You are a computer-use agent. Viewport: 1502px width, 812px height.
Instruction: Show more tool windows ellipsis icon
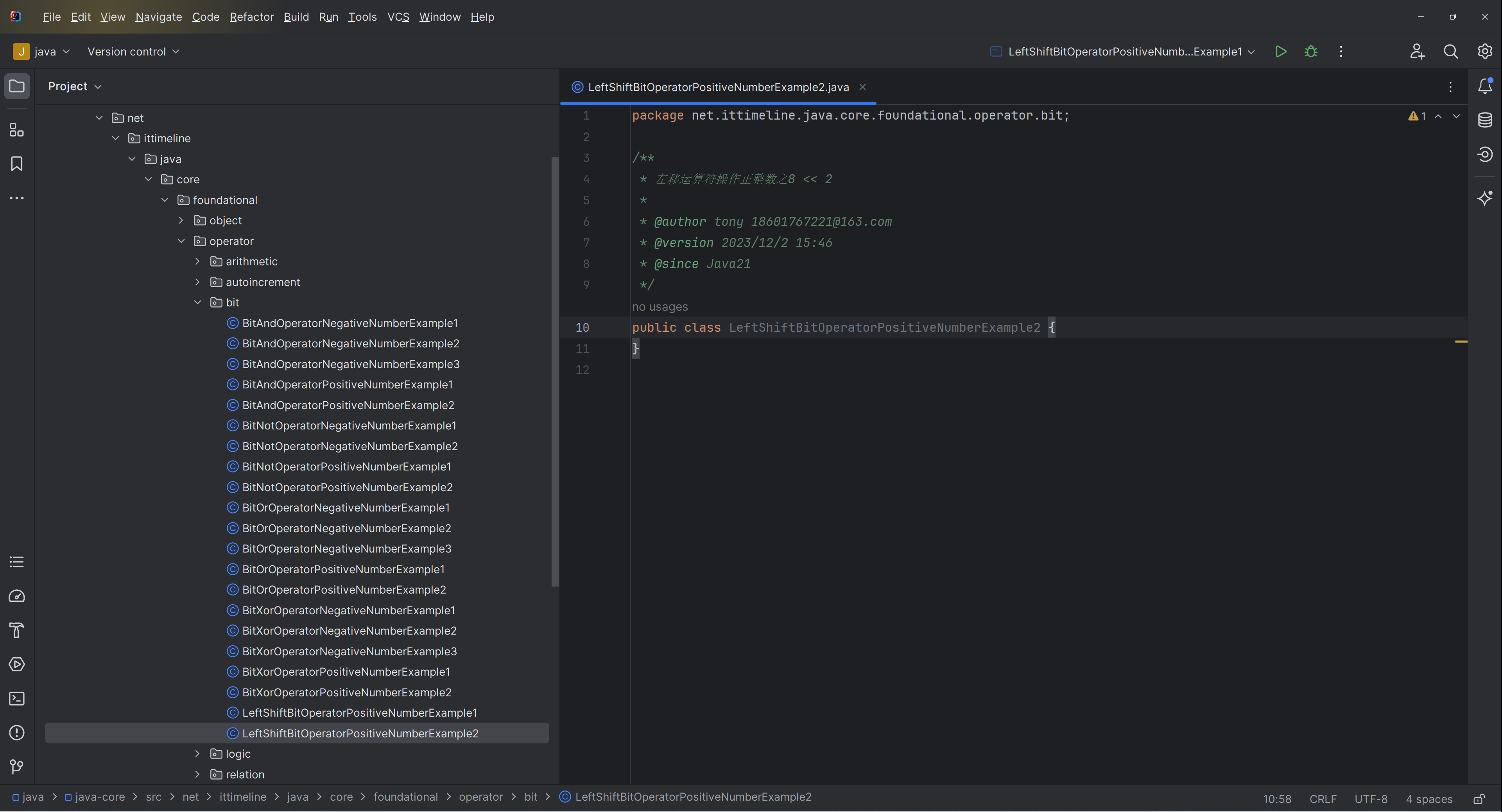point(17,198)
